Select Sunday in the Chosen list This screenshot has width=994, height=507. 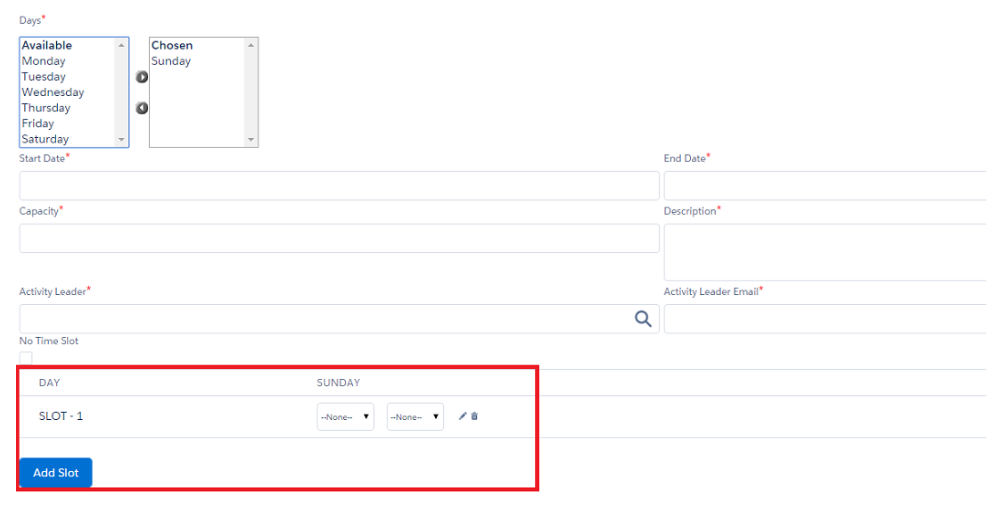[x=171, y=61]
